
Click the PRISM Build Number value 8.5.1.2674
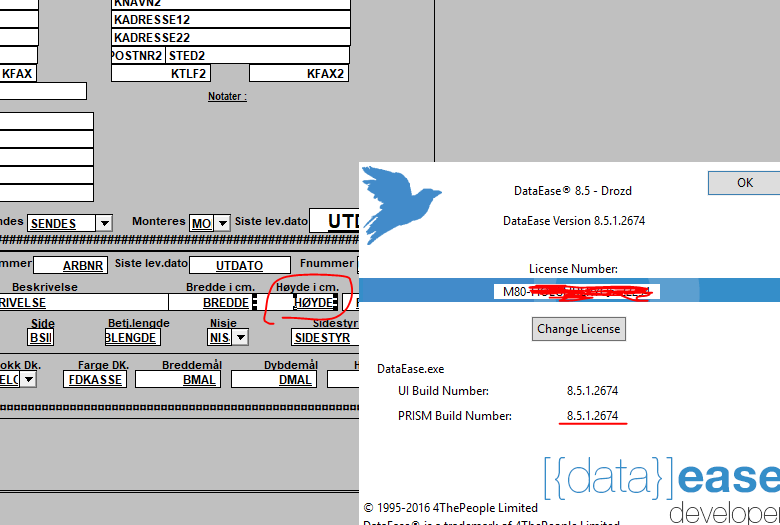(592, 416)
